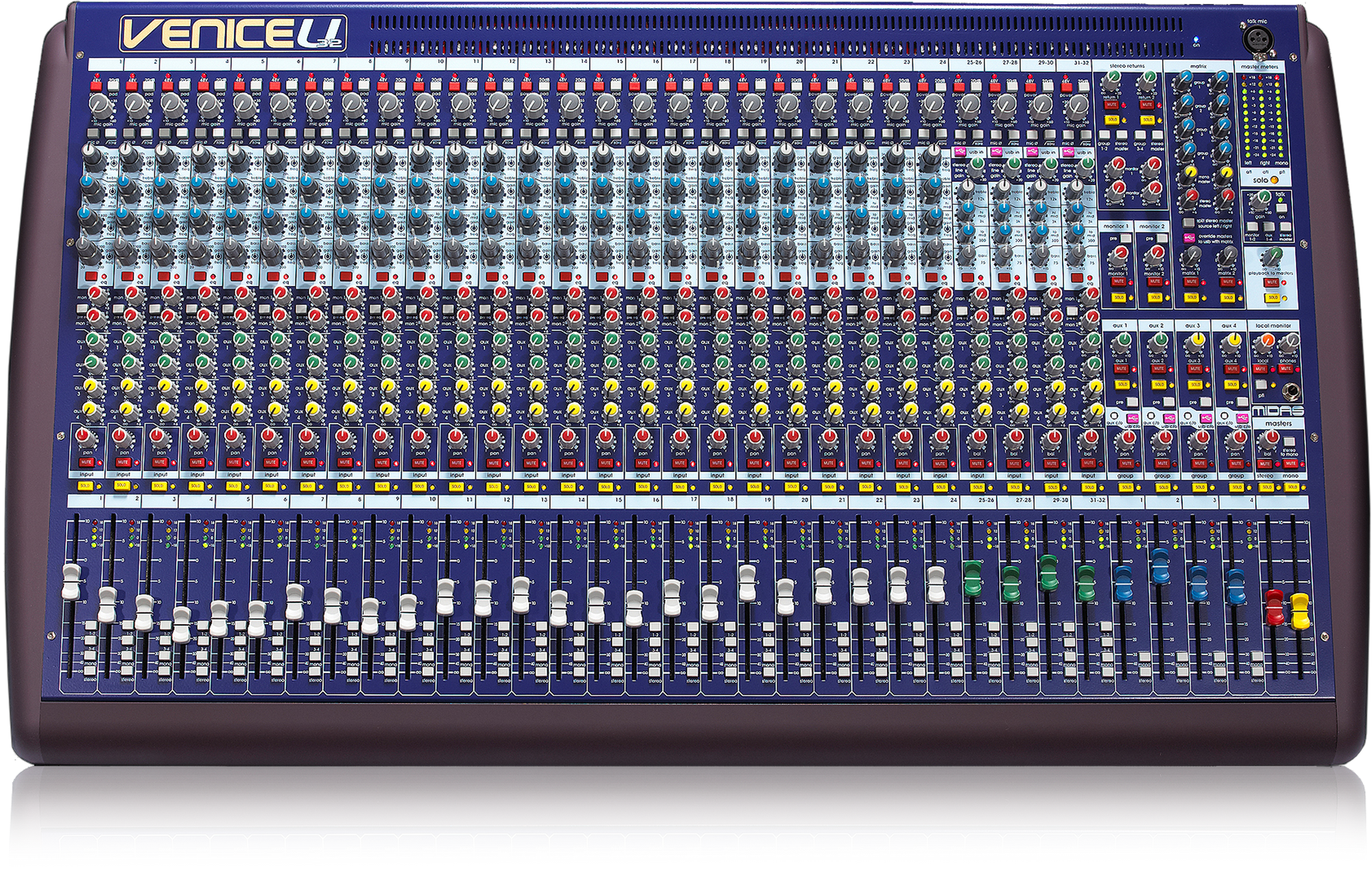Viewport: 1372px width, 869px height.
Task: Enable the talk on switch
Action: coord(1281,209)
